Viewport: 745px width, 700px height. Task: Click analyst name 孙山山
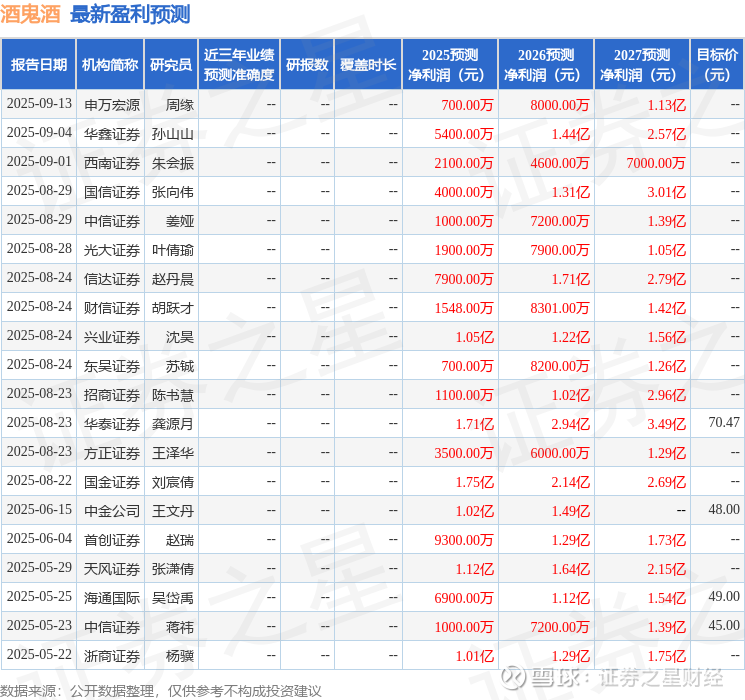point(172,134)
